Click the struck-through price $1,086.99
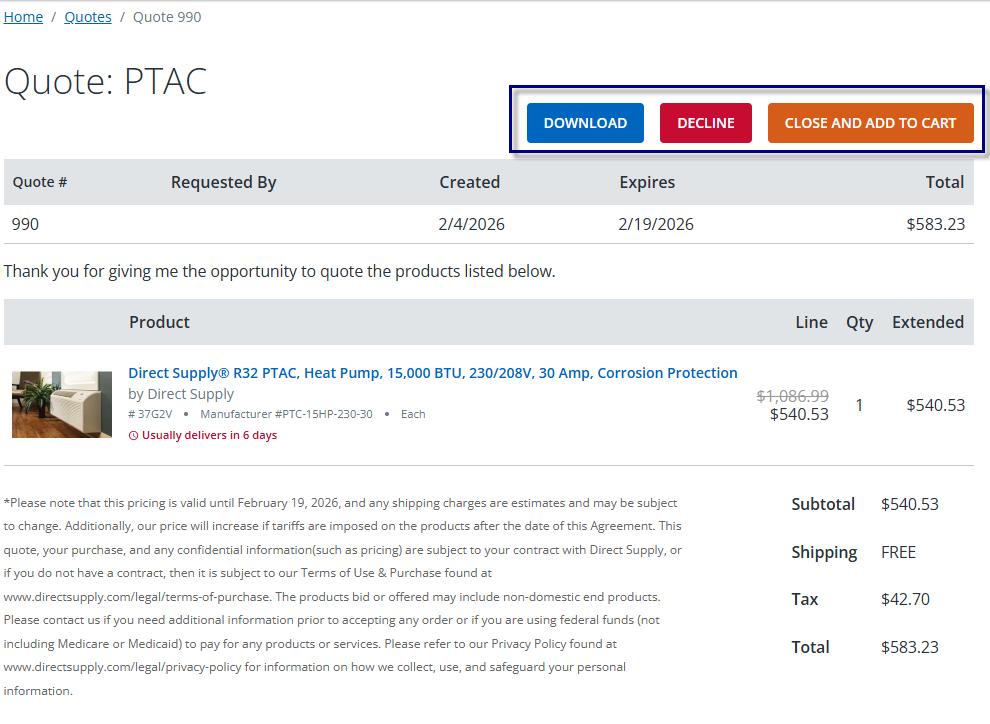The width and height of the screenshot is (990, 724). tap(792, 396)
